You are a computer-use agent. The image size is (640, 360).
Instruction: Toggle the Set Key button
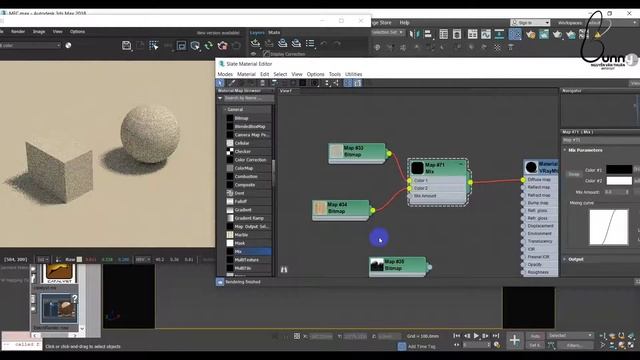tap(535, 345)
